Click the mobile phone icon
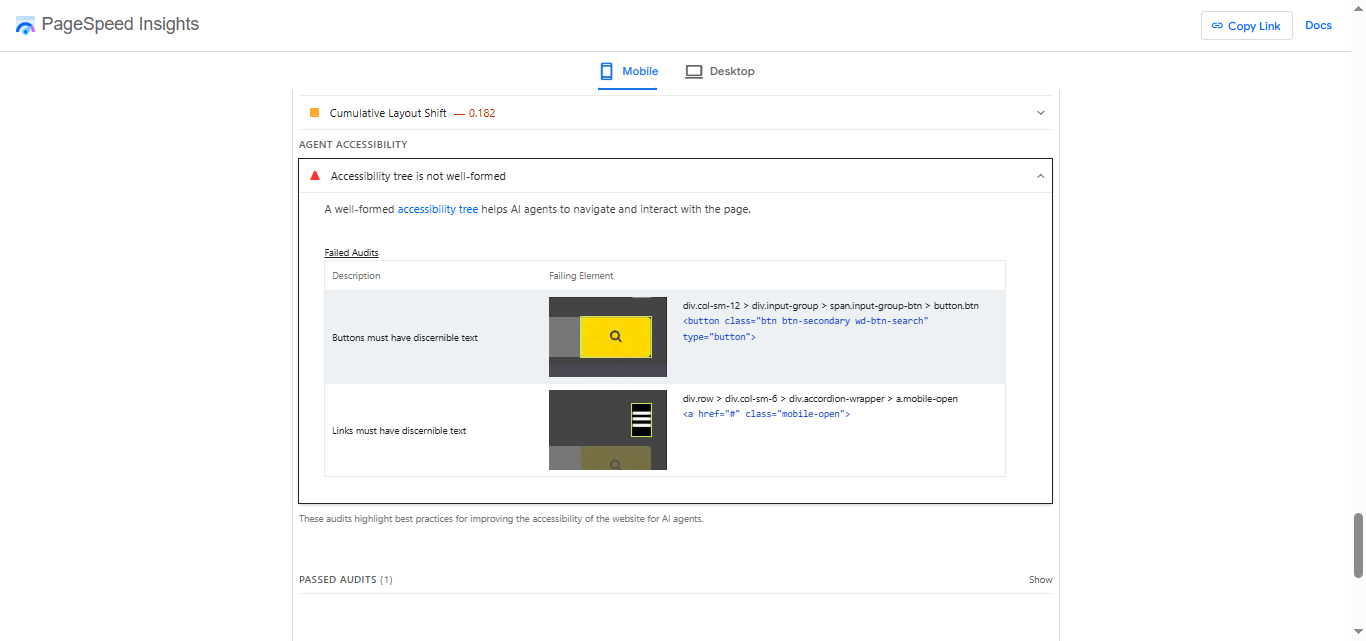The image size is (1366, 641). [606, 71]
